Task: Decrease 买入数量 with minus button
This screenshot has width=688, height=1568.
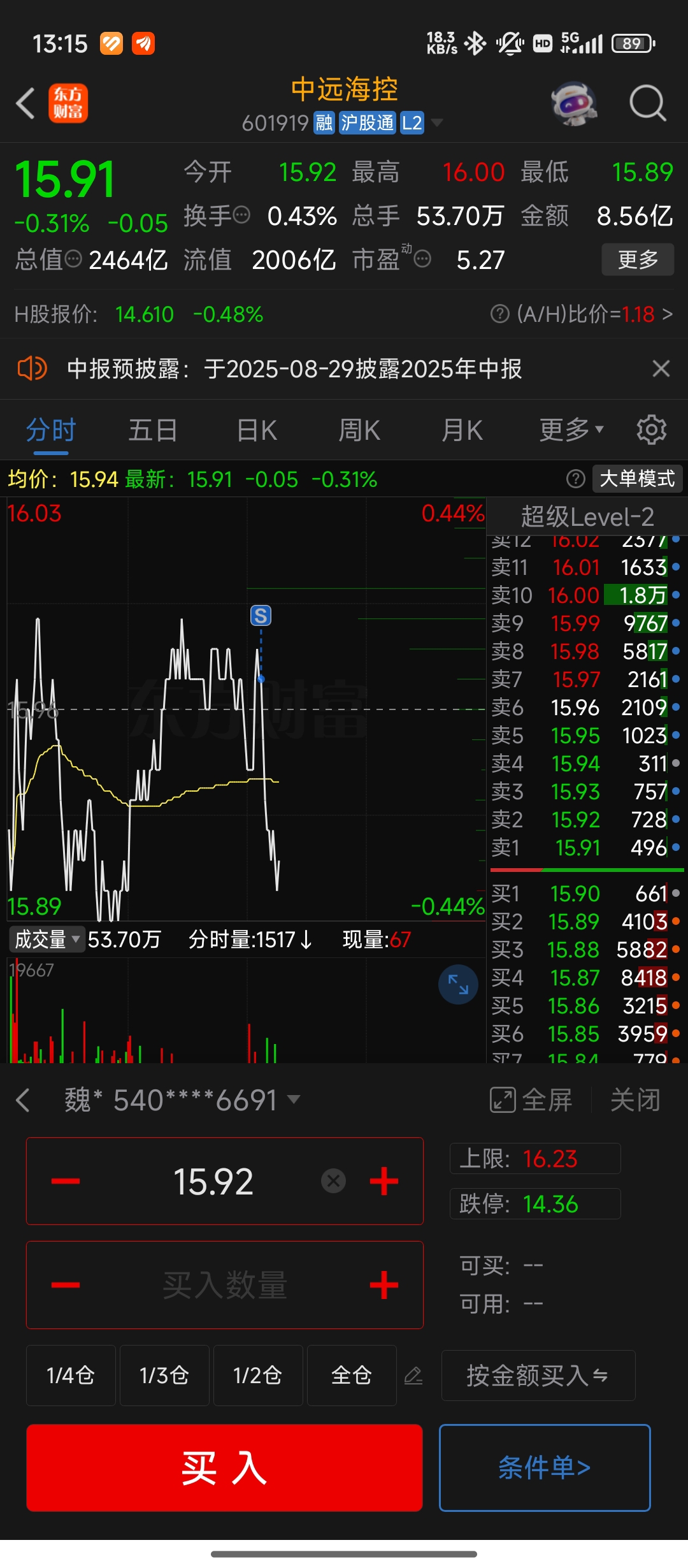Action: coord(66,1284)
